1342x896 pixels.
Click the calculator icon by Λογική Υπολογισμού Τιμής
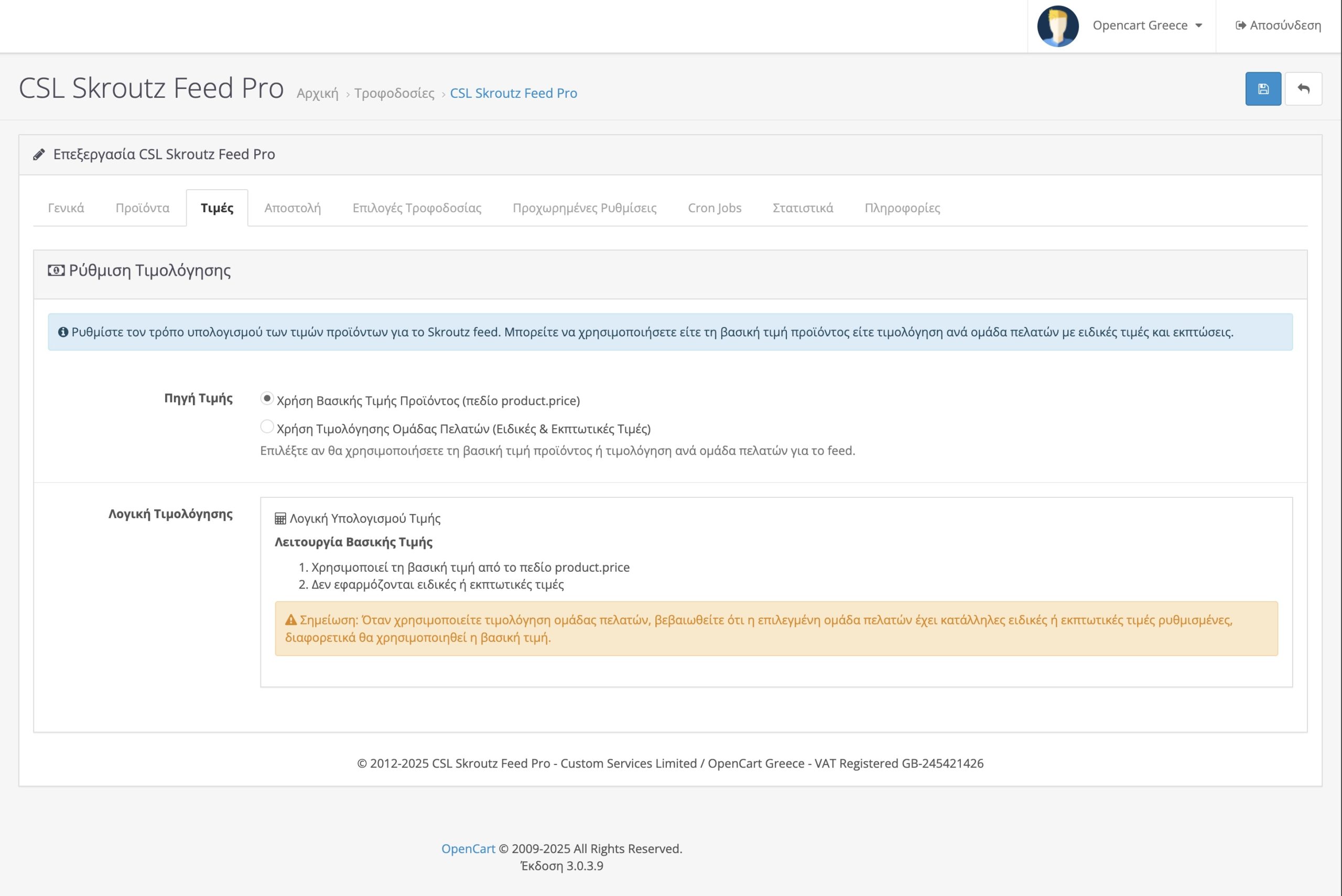pos(280,519)
